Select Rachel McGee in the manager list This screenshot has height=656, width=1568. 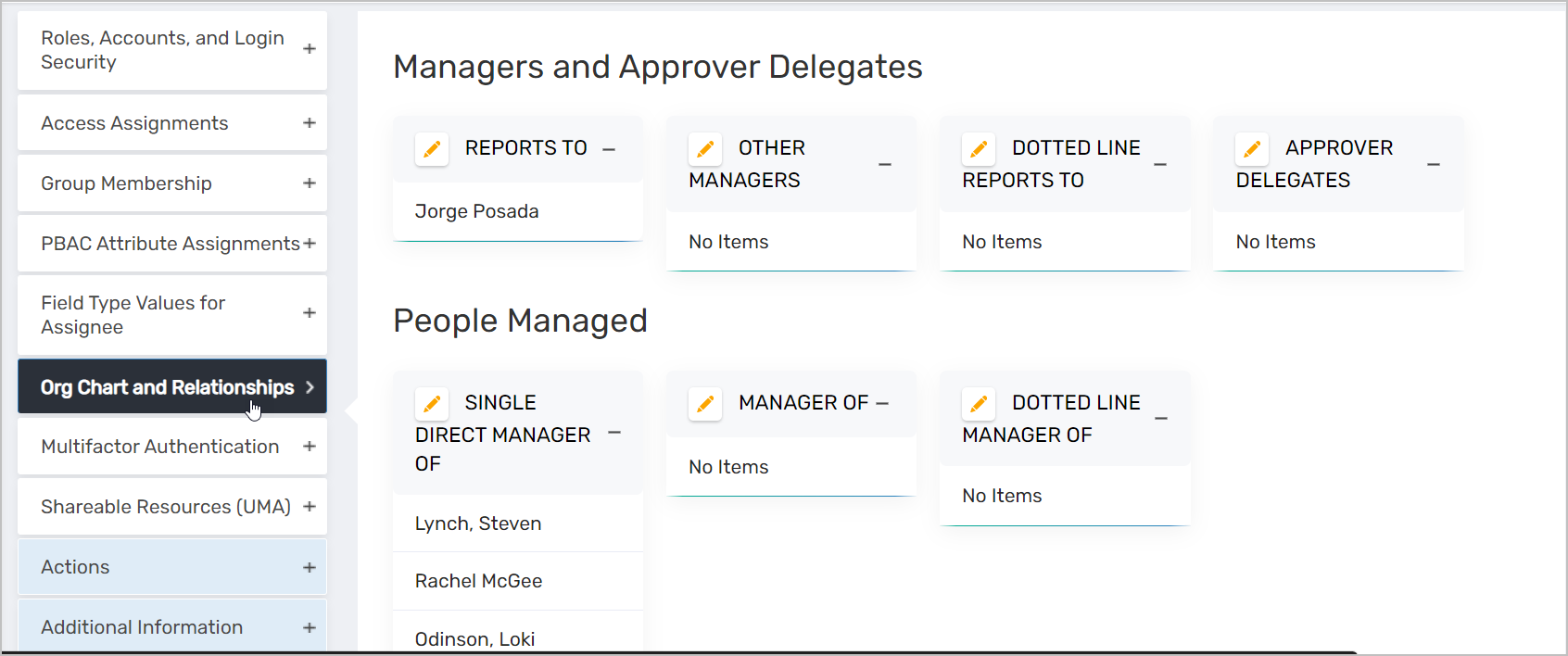[x=479, y=581]
